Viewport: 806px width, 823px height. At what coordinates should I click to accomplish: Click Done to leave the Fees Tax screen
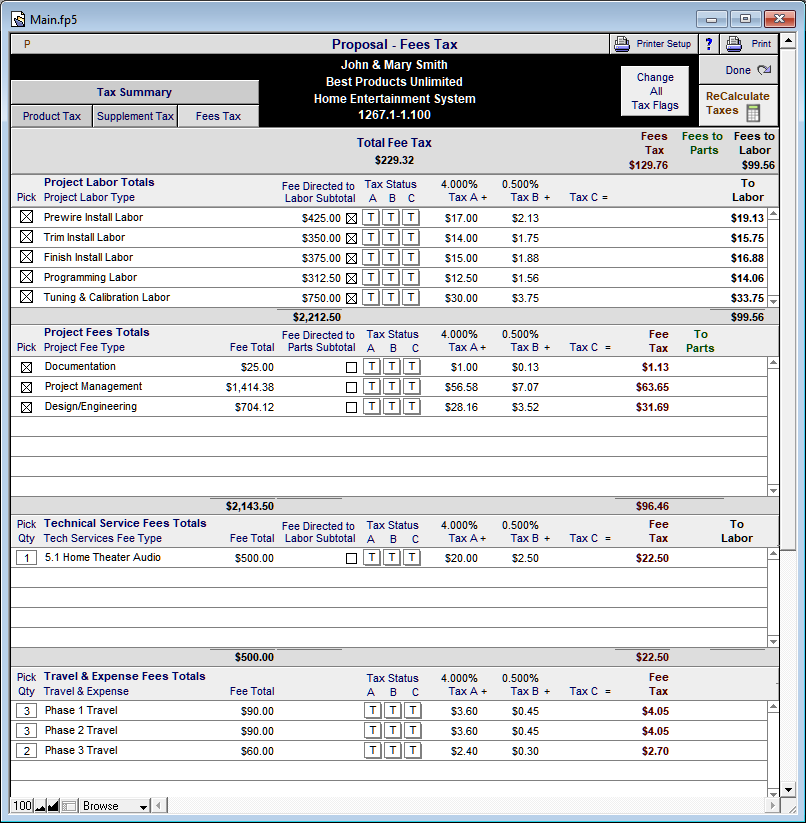tap(738, 70)
